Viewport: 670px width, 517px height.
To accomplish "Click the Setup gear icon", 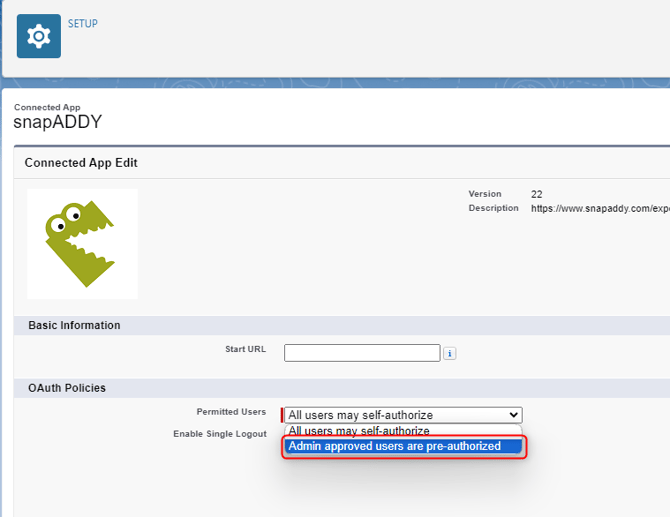I will pyautogui.click(x=39, y=36).
